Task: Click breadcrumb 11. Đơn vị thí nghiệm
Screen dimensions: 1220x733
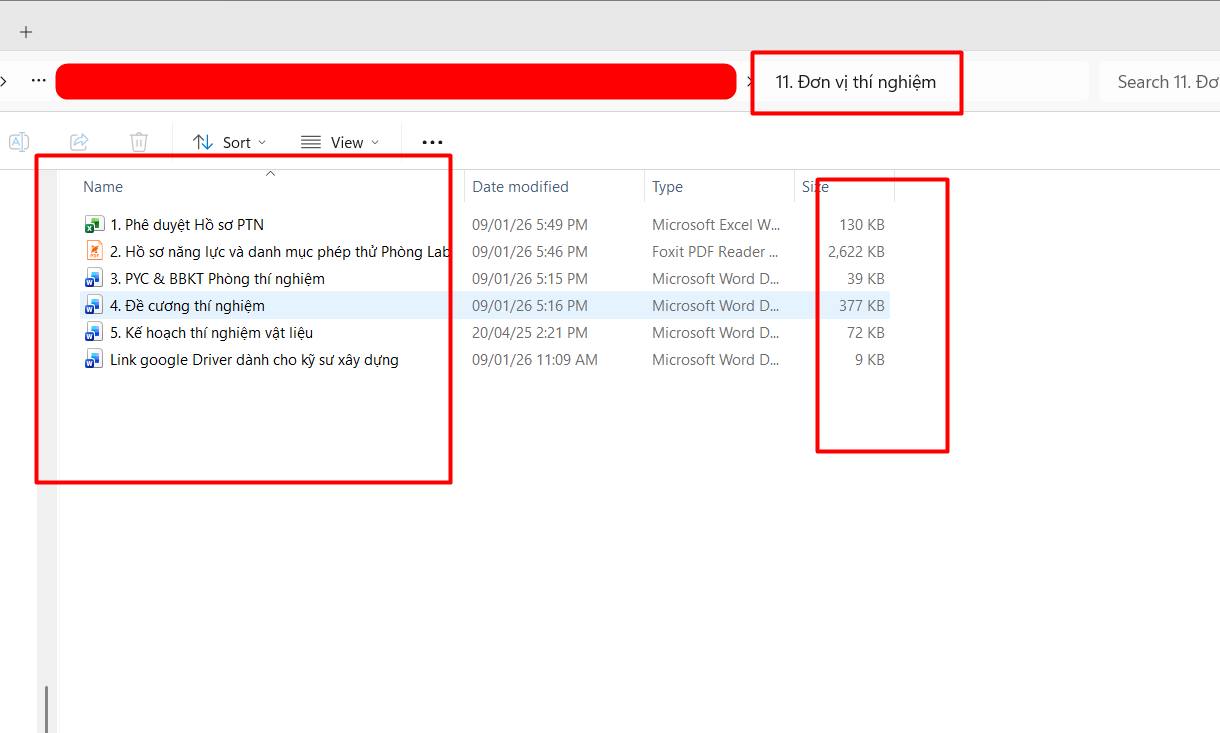Action: tap(856, 82)
